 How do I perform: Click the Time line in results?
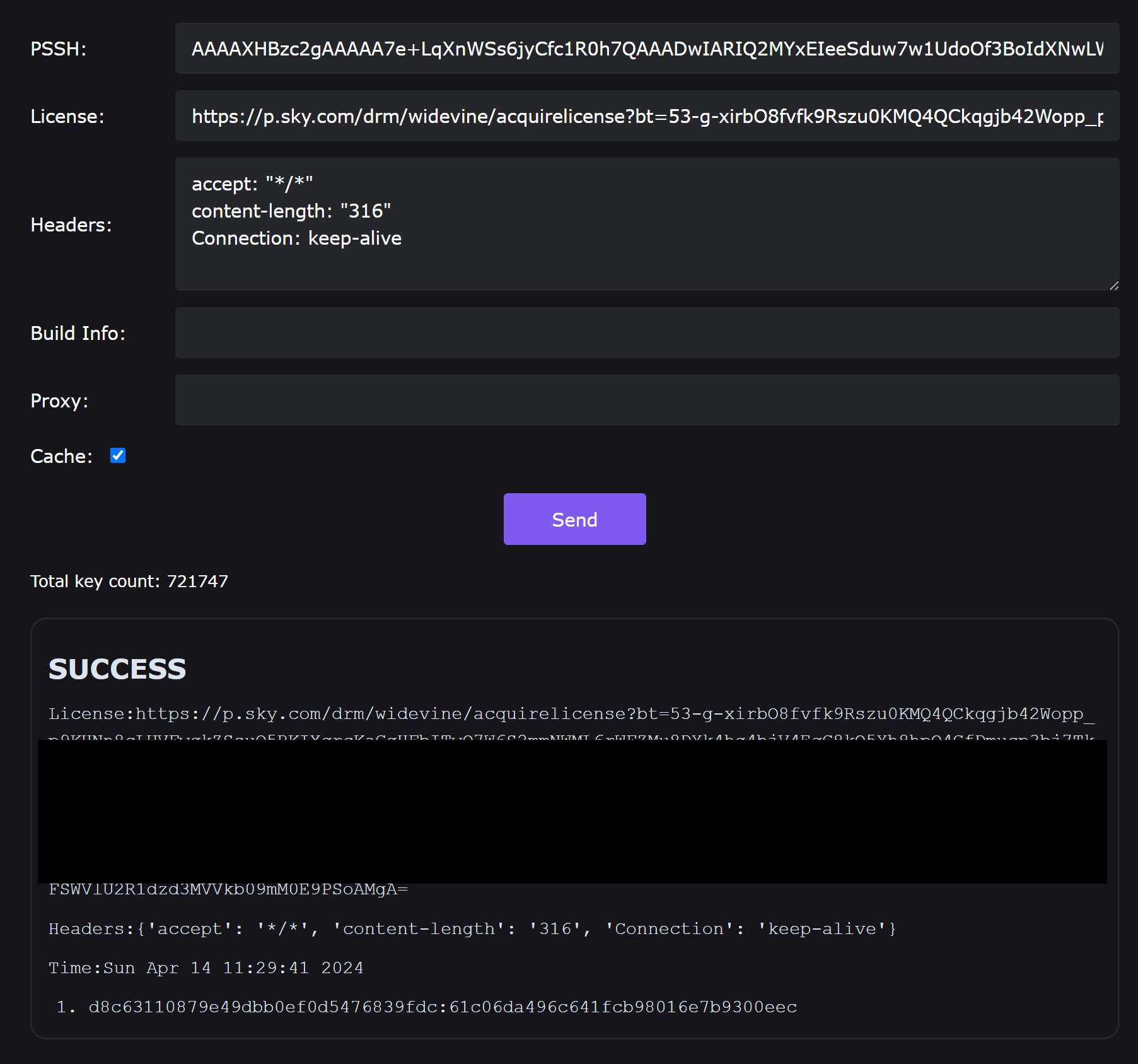(x=206, y=968)
